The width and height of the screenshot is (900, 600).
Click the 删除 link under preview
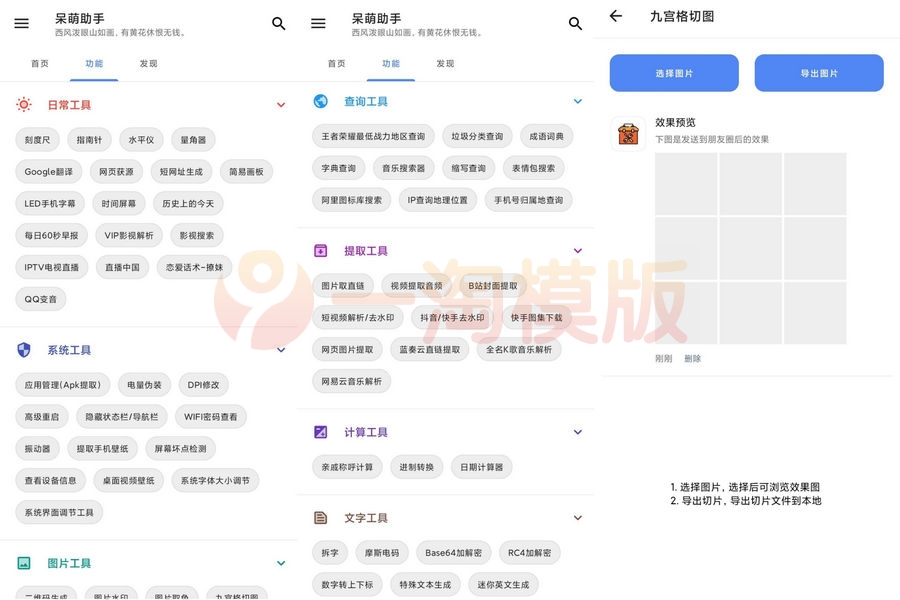(693, 358)
